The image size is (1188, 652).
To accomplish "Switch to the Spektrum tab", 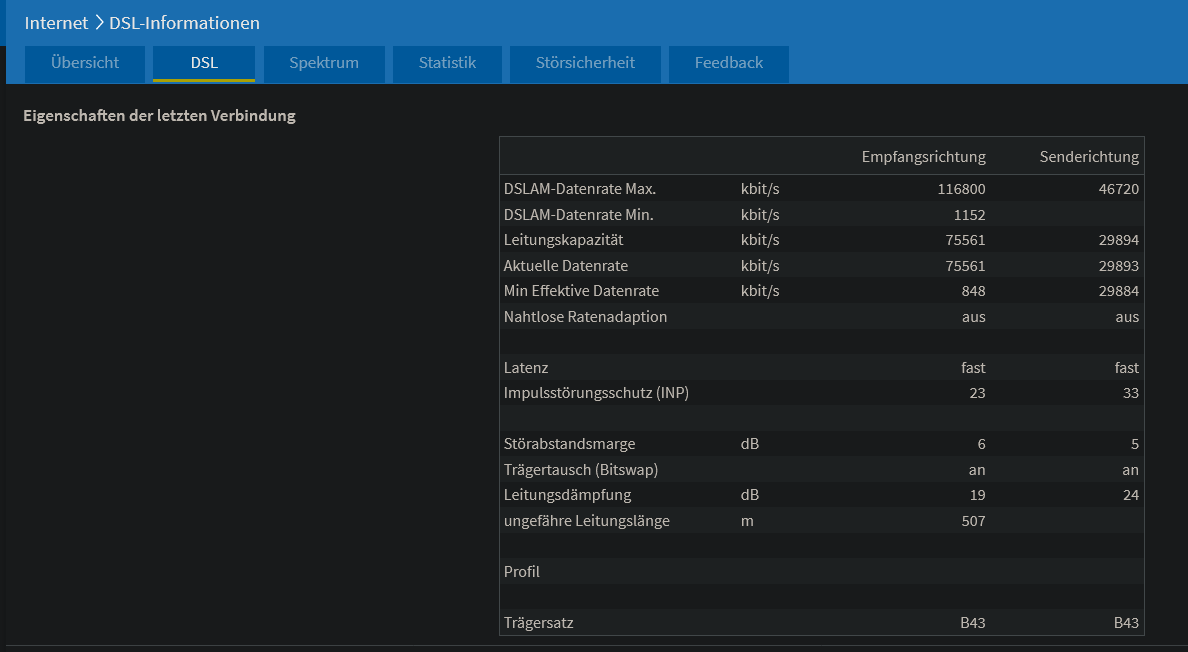I will click(324, 63).
